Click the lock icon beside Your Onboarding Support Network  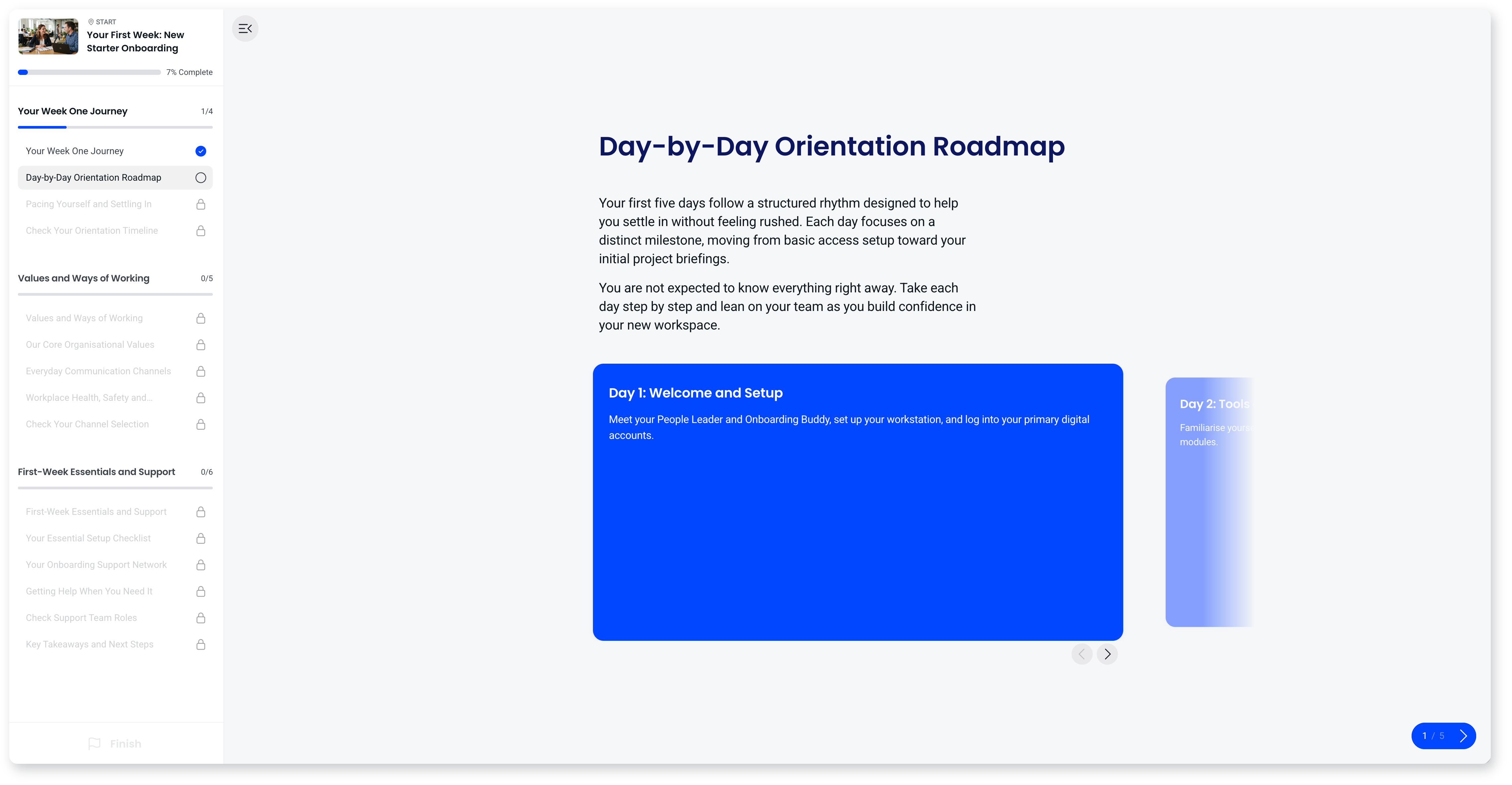pos(201,565)
